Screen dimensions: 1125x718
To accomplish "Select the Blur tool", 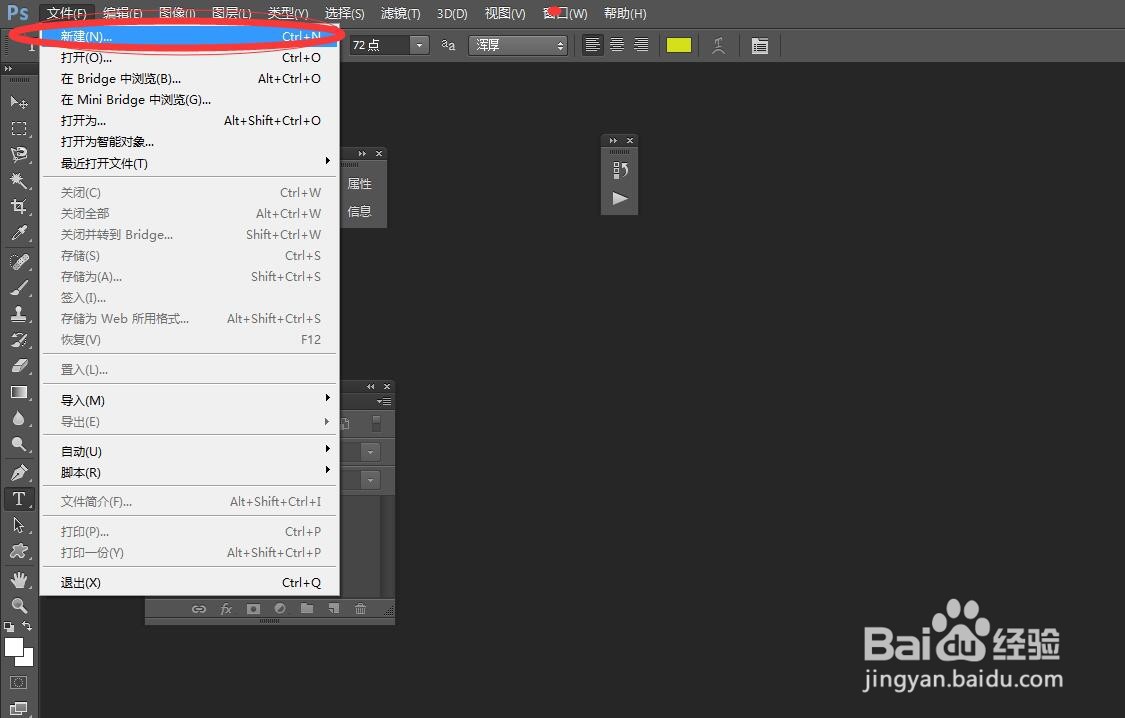I will coord(19,418).
